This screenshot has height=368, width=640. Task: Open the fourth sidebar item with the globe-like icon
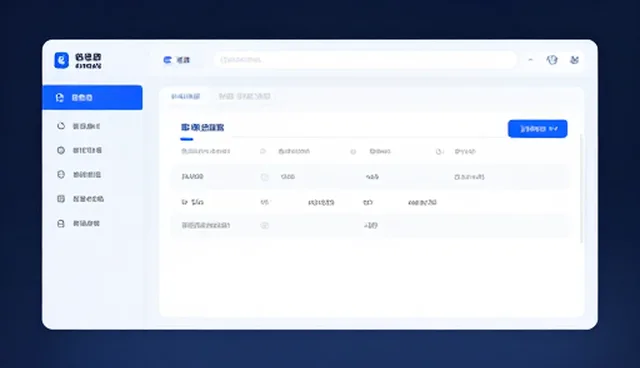pos(79,175)
